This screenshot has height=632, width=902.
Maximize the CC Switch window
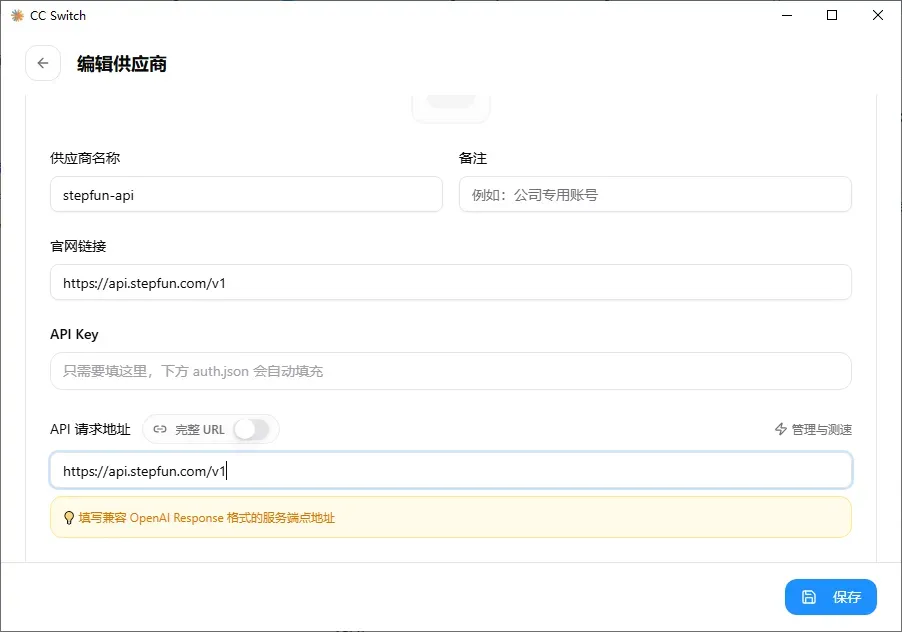(832, 16)
